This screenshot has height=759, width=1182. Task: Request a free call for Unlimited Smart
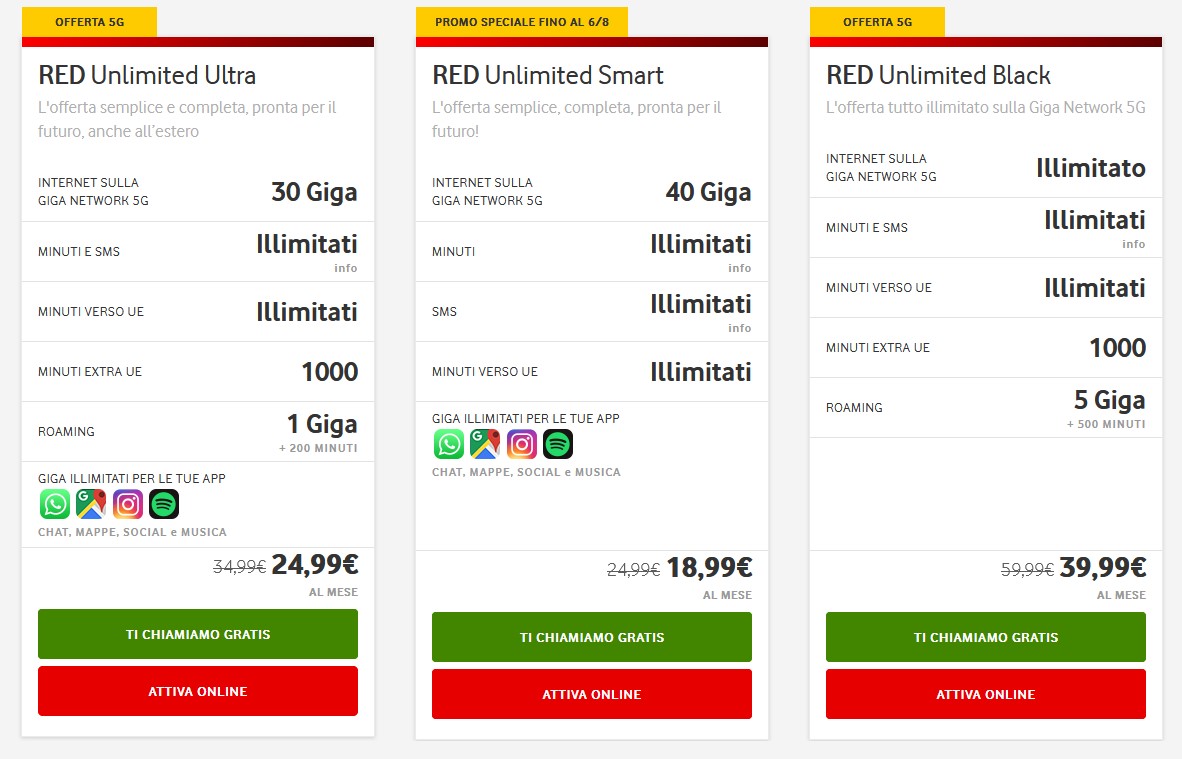pyautogui.click(x=592, y=637)
